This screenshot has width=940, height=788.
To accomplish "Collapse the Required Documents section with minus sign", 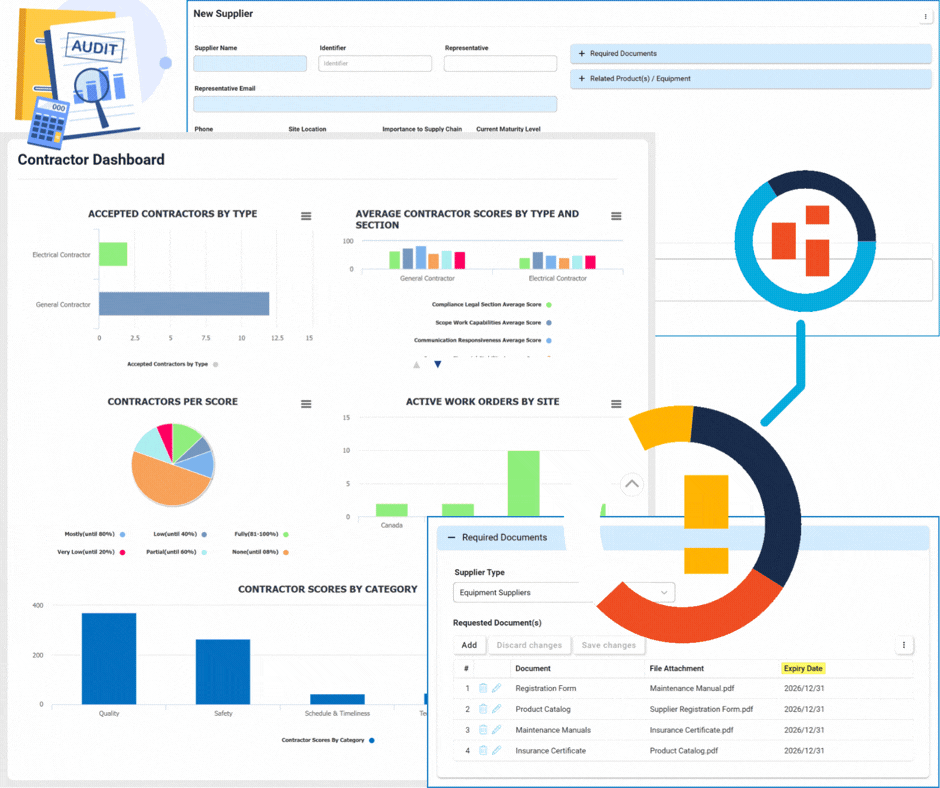I will point(452,538).
